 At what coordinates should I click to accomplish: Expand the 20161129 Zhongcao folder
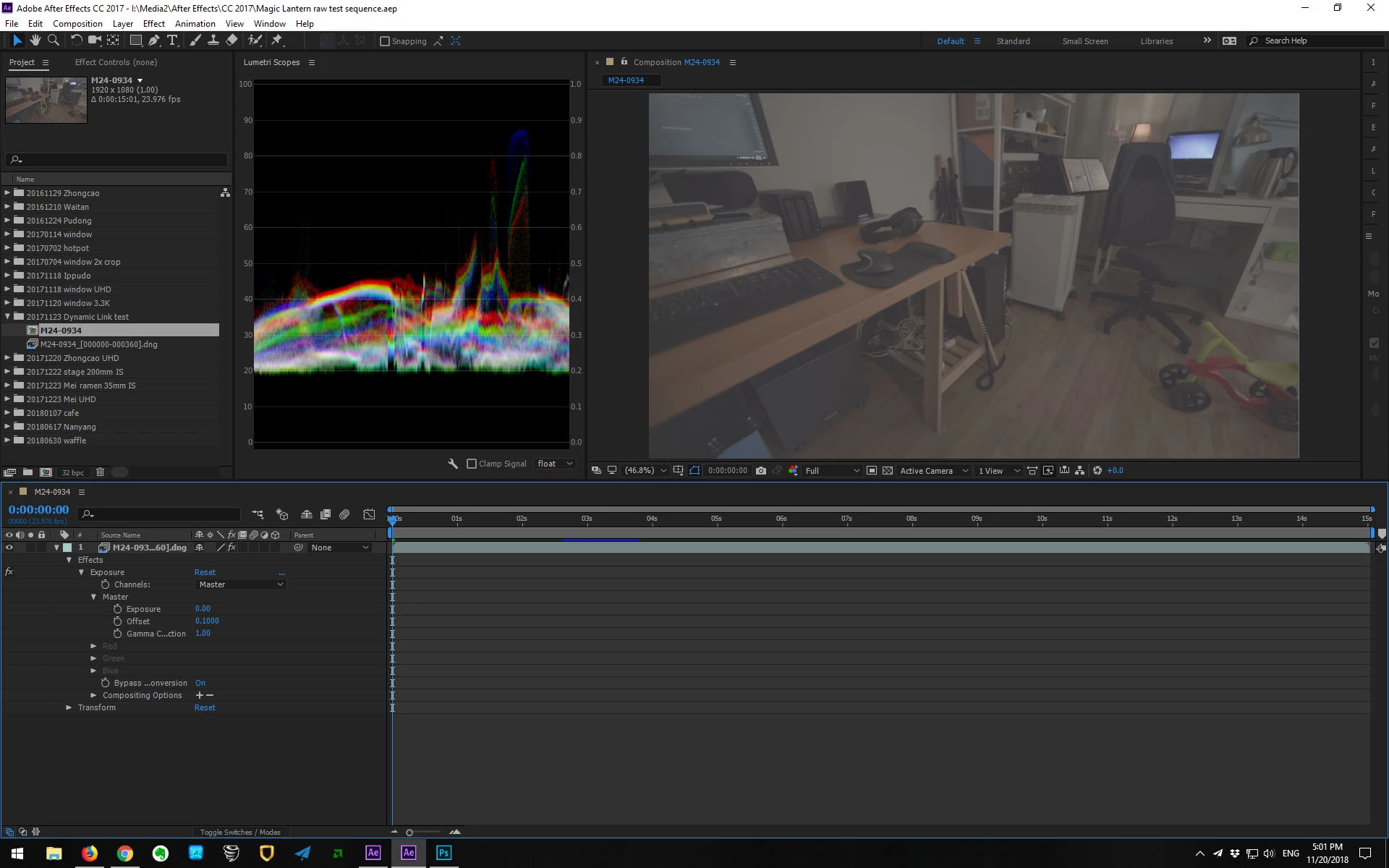7,193
